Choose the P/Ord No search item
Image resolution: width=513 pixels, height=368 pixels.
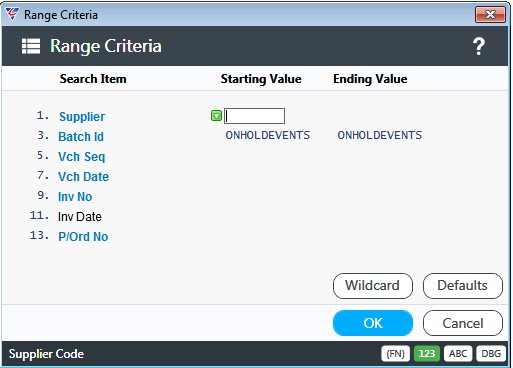click(x=83, y=237)
